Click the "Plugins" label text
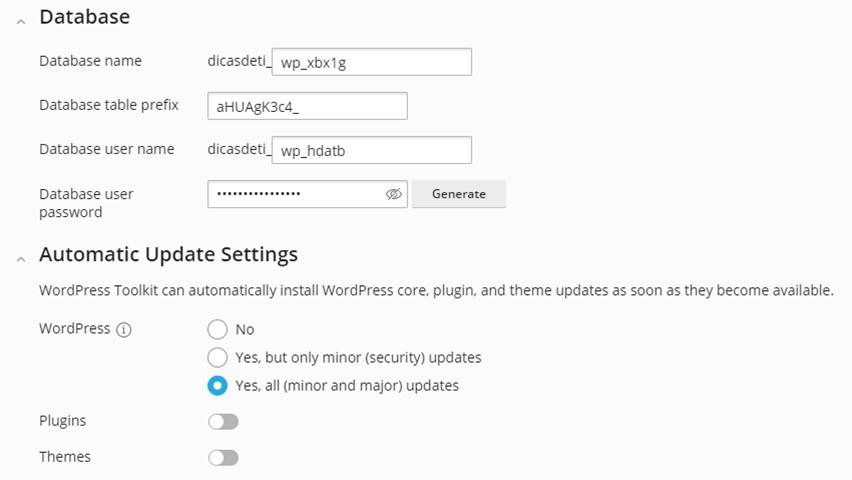The image size is (852, 480). coord(62,421)
